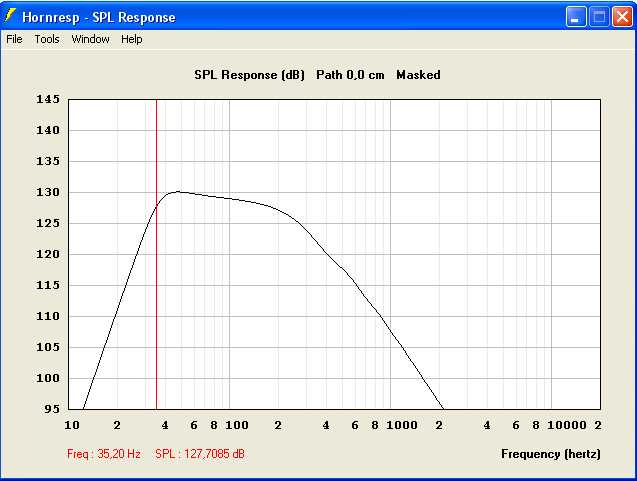The image size is (637, 481).
Task: Open the Tools menu
Action: coord(47,39)
